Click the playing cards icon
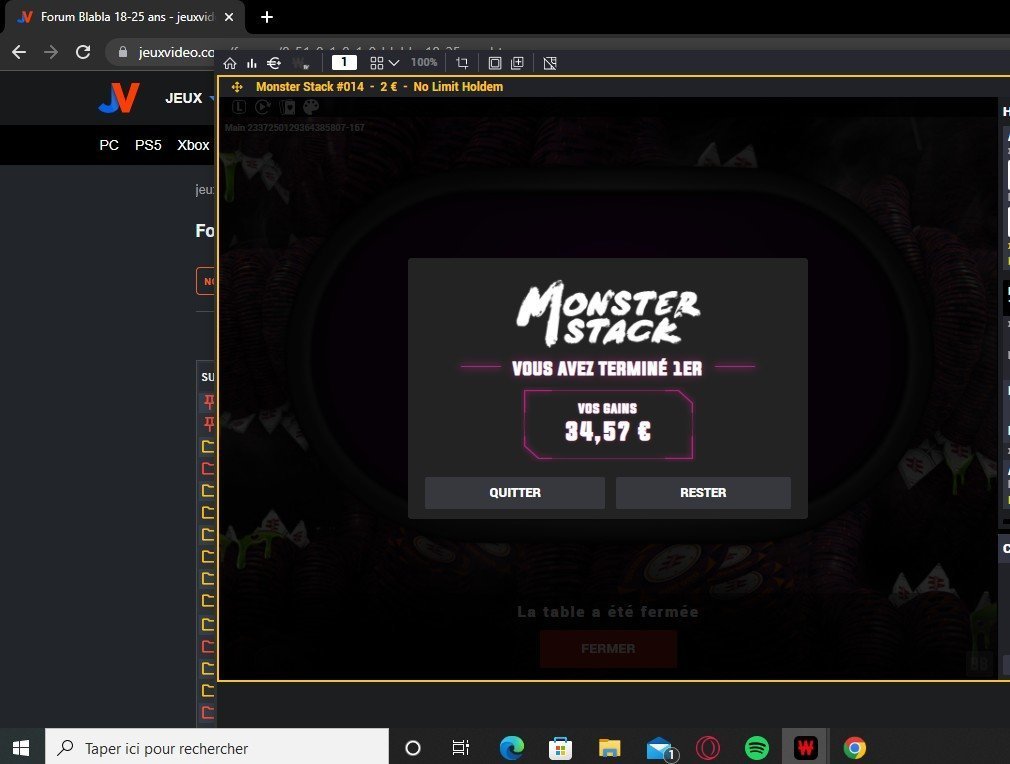Image resolution: width=1010 pixels, height=764 pixels. point(287,107)
